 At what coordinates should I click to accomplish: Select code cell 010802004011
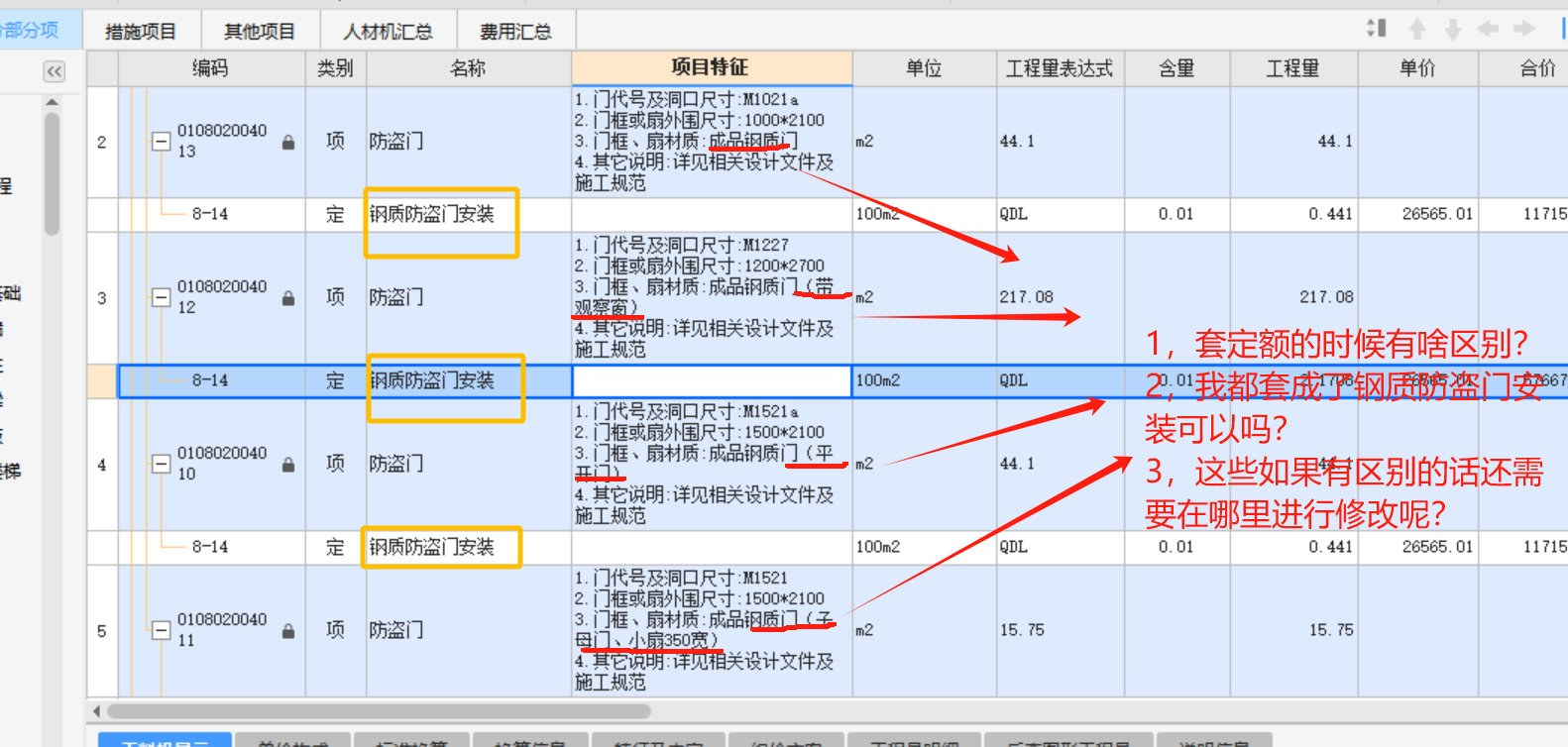(222, 630)
